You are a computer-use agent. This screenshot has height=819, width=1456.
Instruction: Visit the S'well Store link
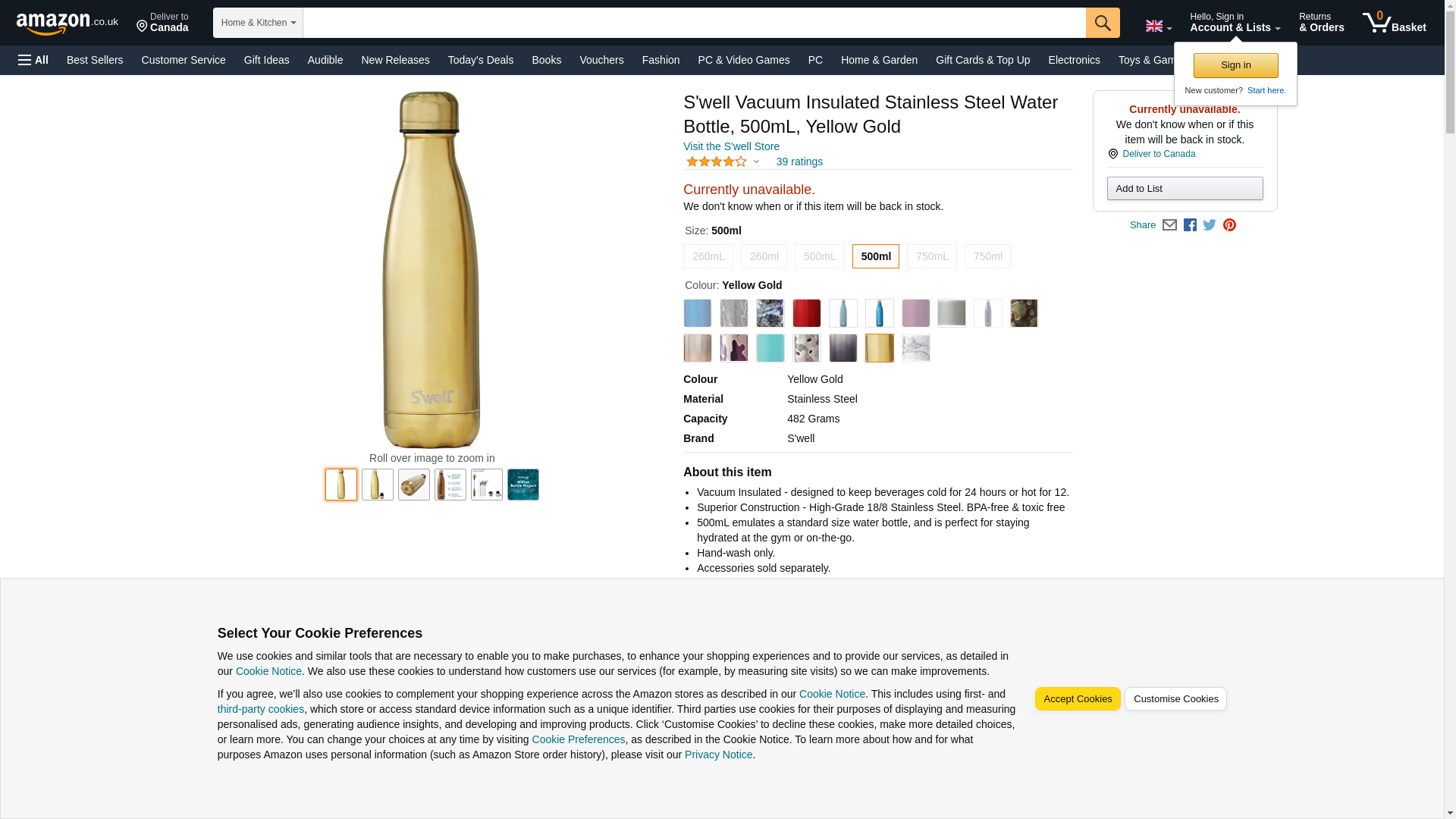731,146
